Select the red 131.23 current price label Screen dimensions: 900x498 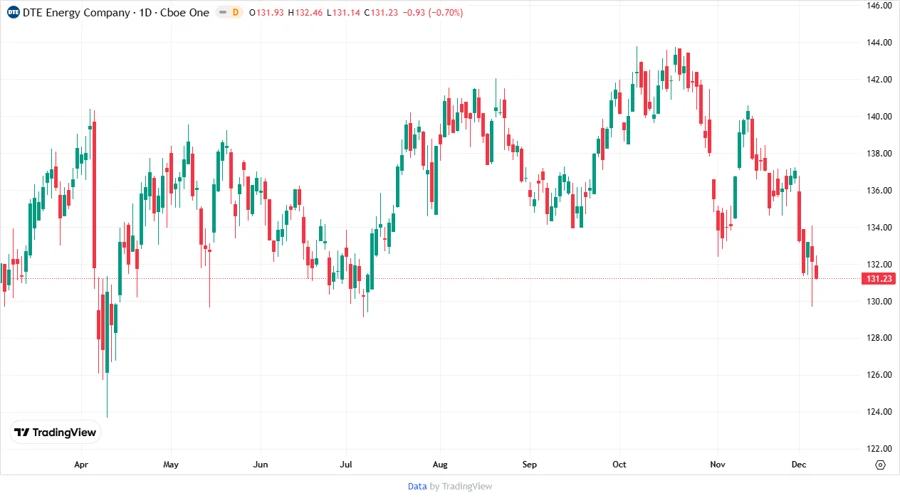[878, 279]
